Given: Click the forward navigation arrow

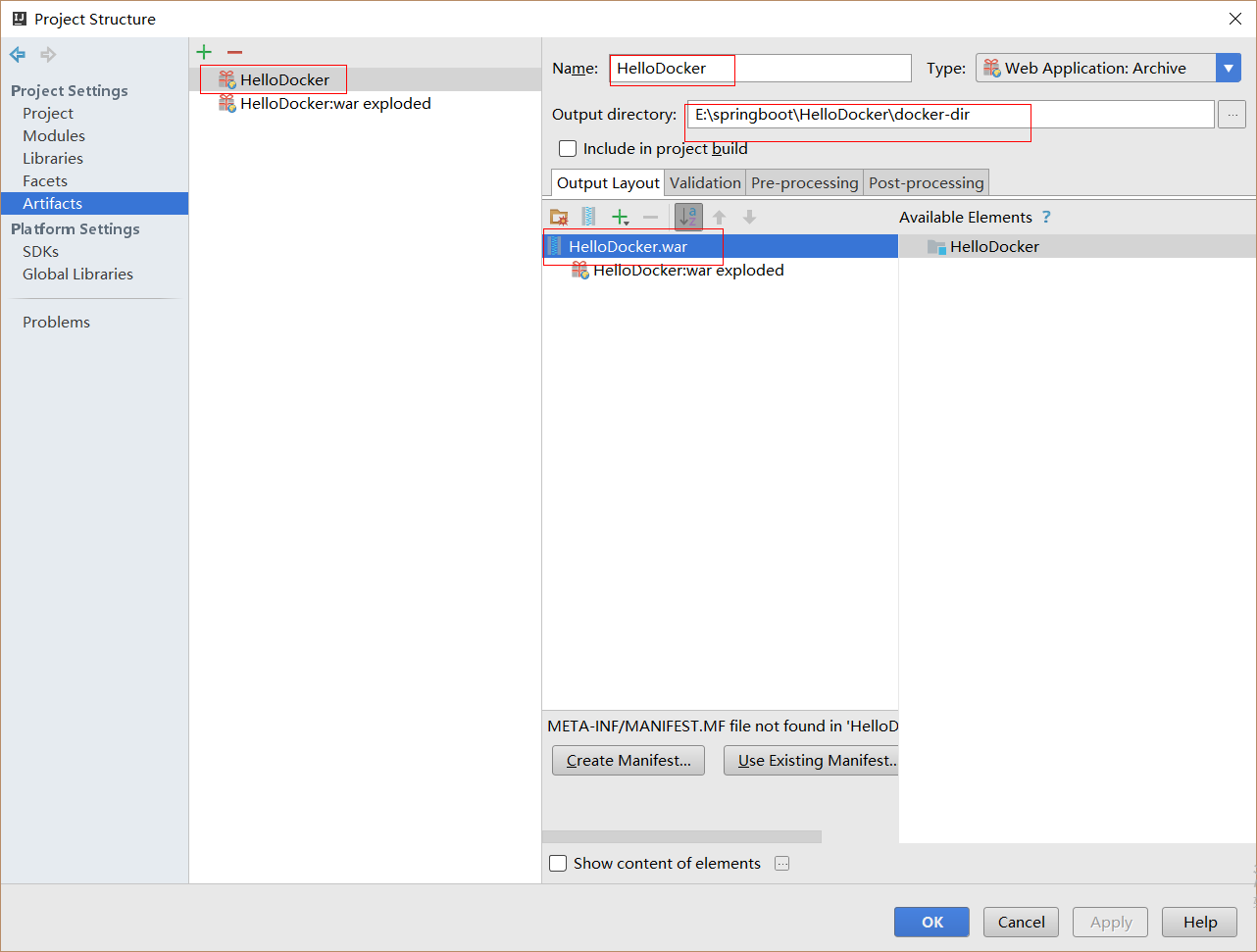Looking at the screenshot, I should 48,55.
